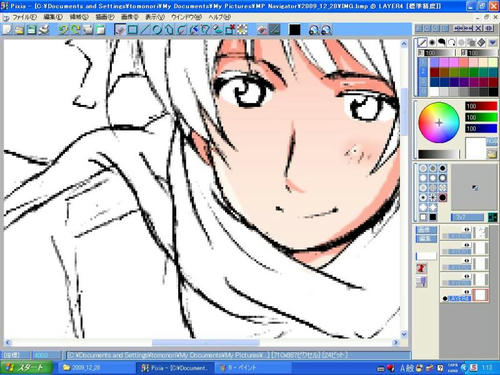Pick the straight line tool
Image resolution: width=500 pixels, height=375 pixels.
(144, 30)
